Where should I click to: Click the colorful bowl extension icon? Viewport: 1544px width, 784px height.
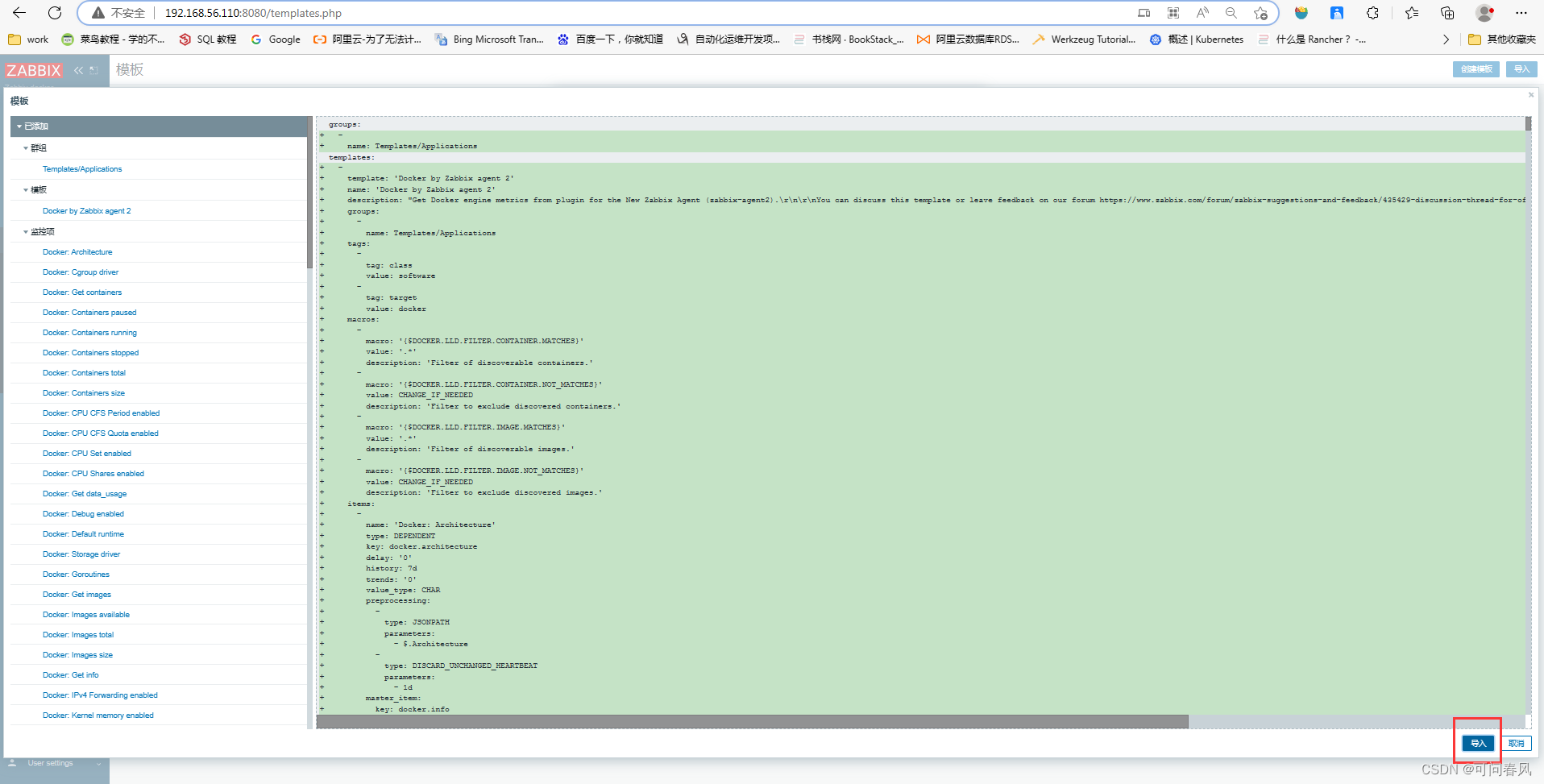[1301, 13]
